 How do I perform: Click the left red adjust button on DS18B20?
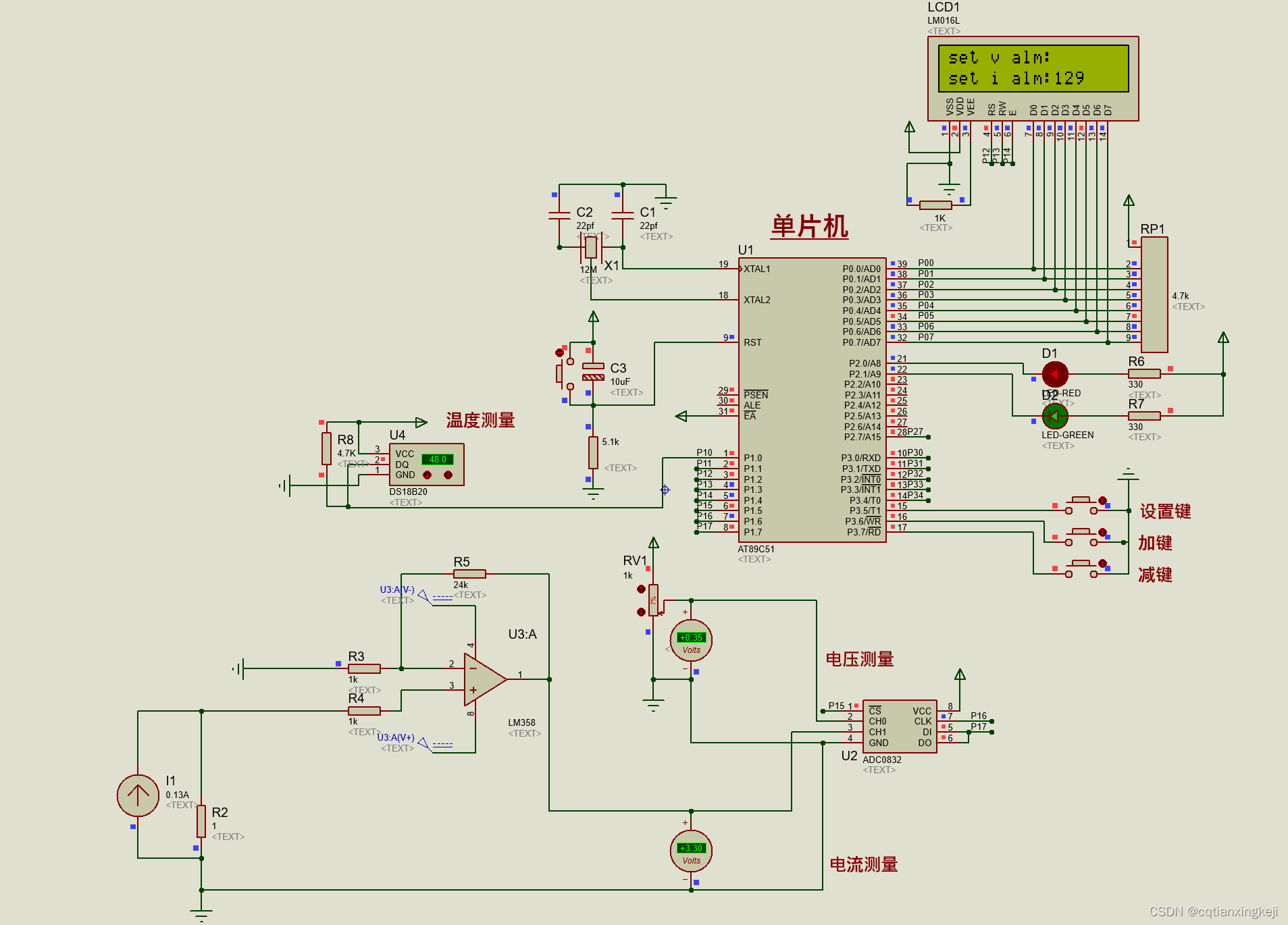(x=427, y=475)
